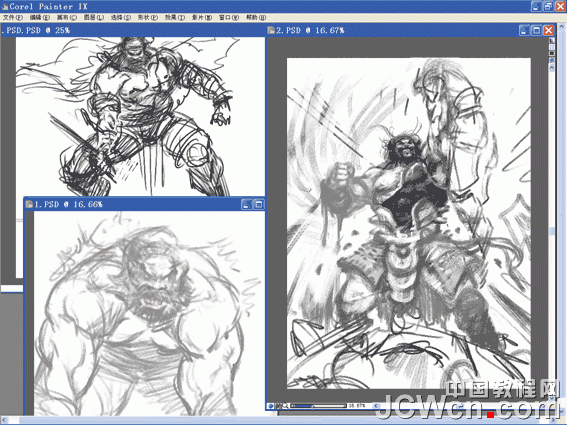Open the 帮助(H) help menu
Viewport: 567px width, 425px height.
tap(256, 17)
